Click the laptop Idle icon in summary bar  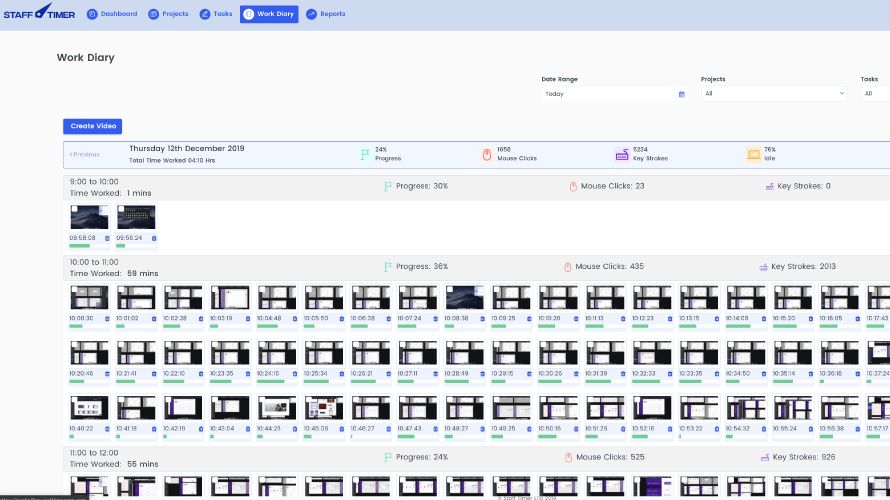click(753, 154)
